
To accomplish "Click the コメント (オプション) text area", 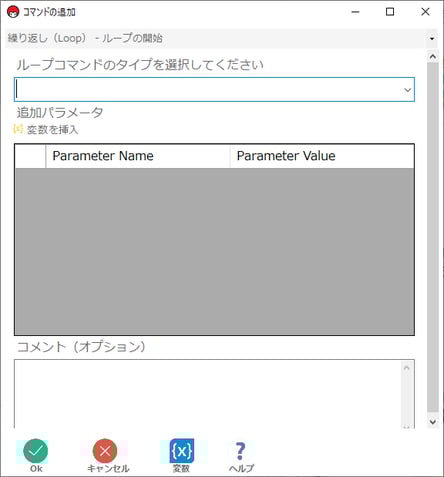I will point(208,394).
